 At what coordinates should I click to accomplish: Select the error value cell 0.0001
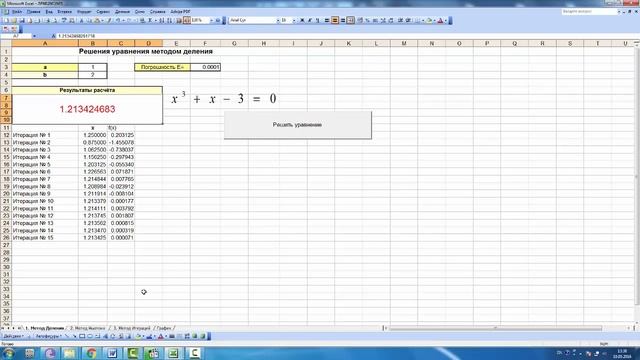coord(205,67)
